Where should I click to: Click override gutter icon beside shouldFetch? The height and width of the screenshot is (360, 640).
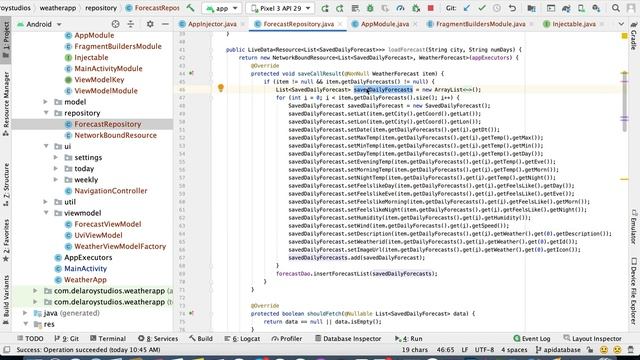click(x=191, y=313)
